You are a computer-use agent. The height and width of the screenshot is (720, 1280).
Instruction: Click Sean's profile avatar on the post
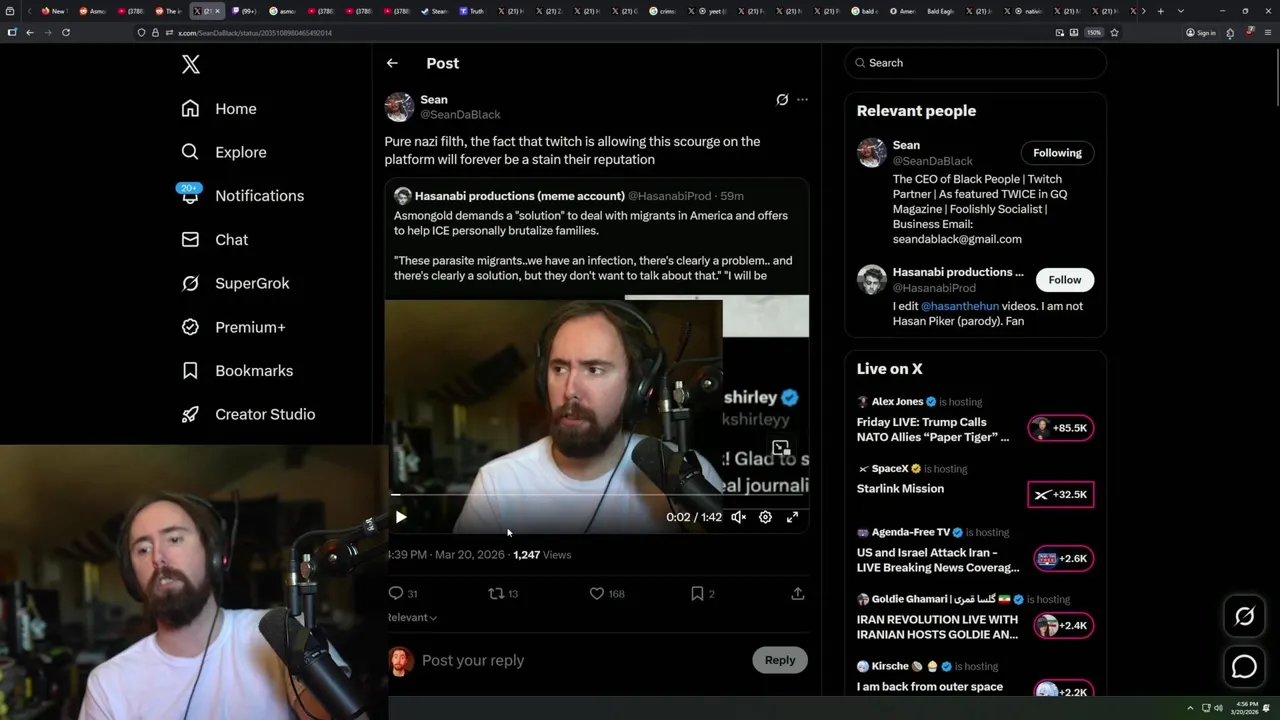point(399,107)
